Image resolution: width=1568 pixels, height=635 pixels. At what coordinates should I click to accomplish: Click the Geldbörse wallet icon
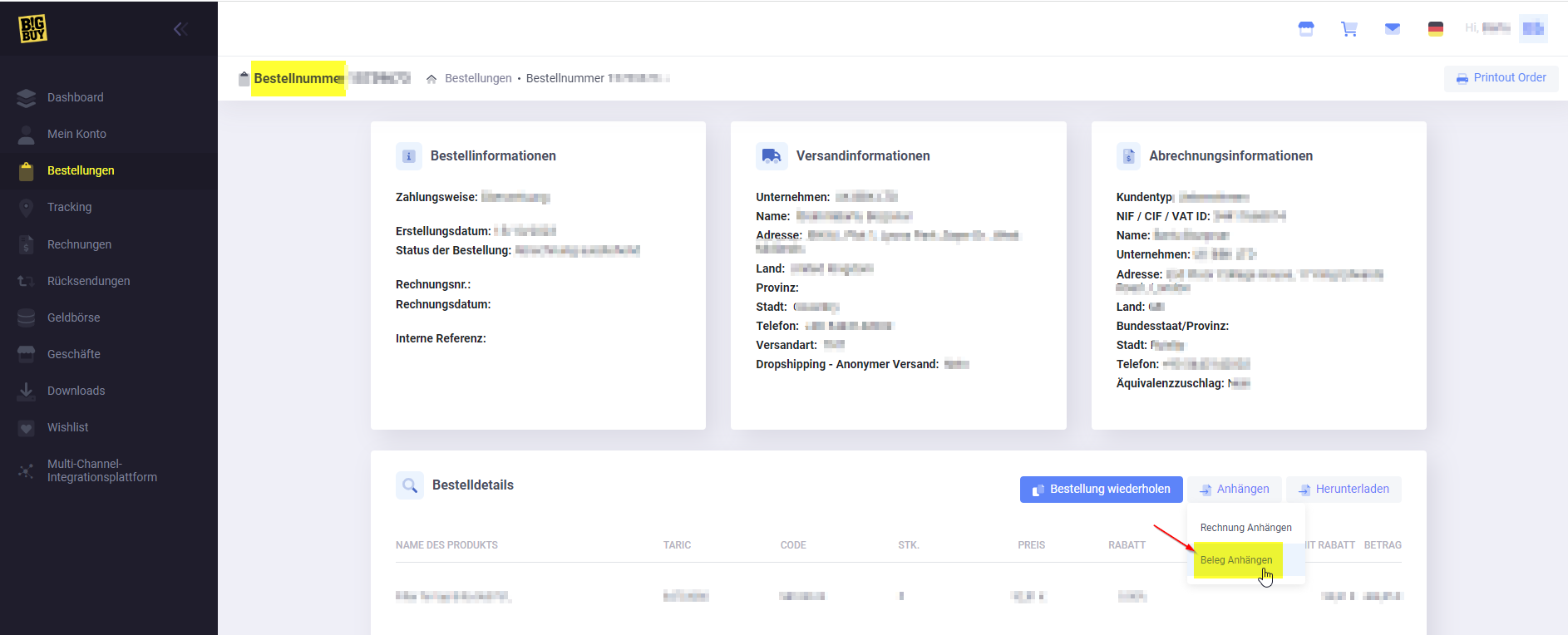pyautogui.click(x=27, y=317)
